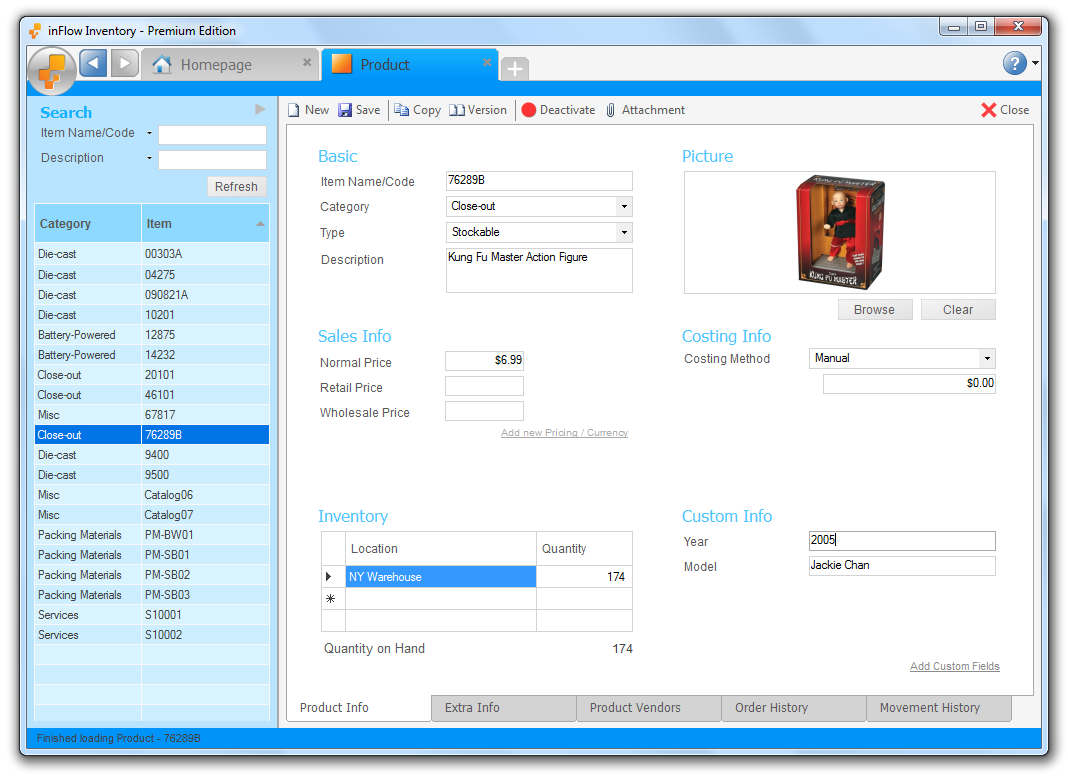
Task: Add a new tab with plus button
Action: (x=514, y=68)
